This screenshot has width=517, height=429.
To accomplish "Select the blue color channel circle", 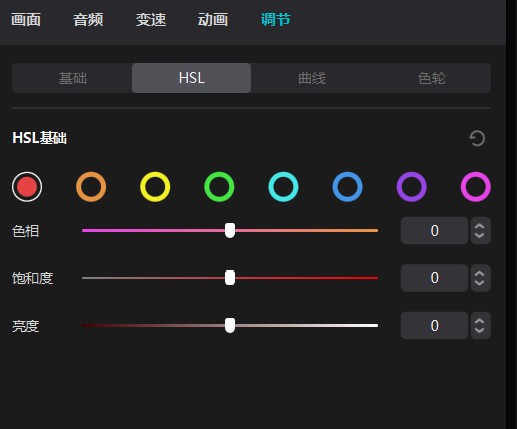I will click(x=347, y=187).
